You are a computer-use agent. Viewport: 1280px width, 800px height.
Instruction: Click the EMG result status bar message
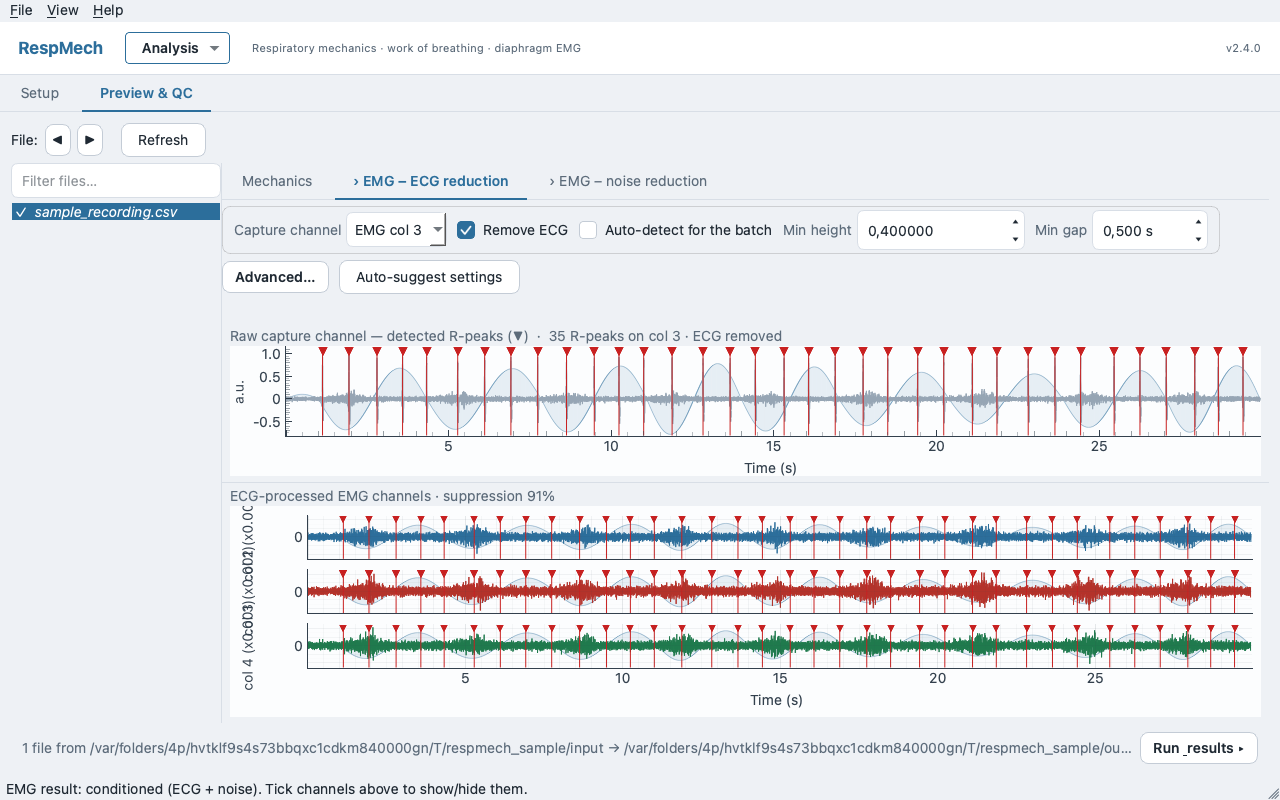[267, 789]
